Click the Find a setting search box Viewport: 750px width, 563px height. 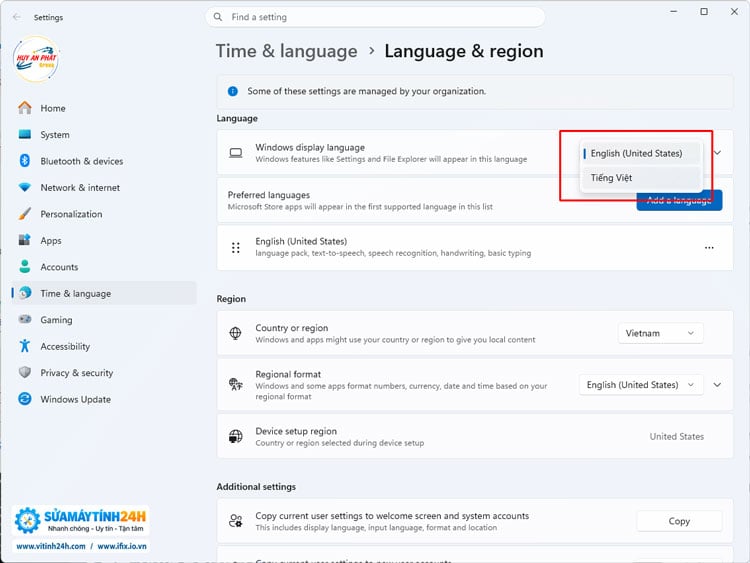pos(375,17)
